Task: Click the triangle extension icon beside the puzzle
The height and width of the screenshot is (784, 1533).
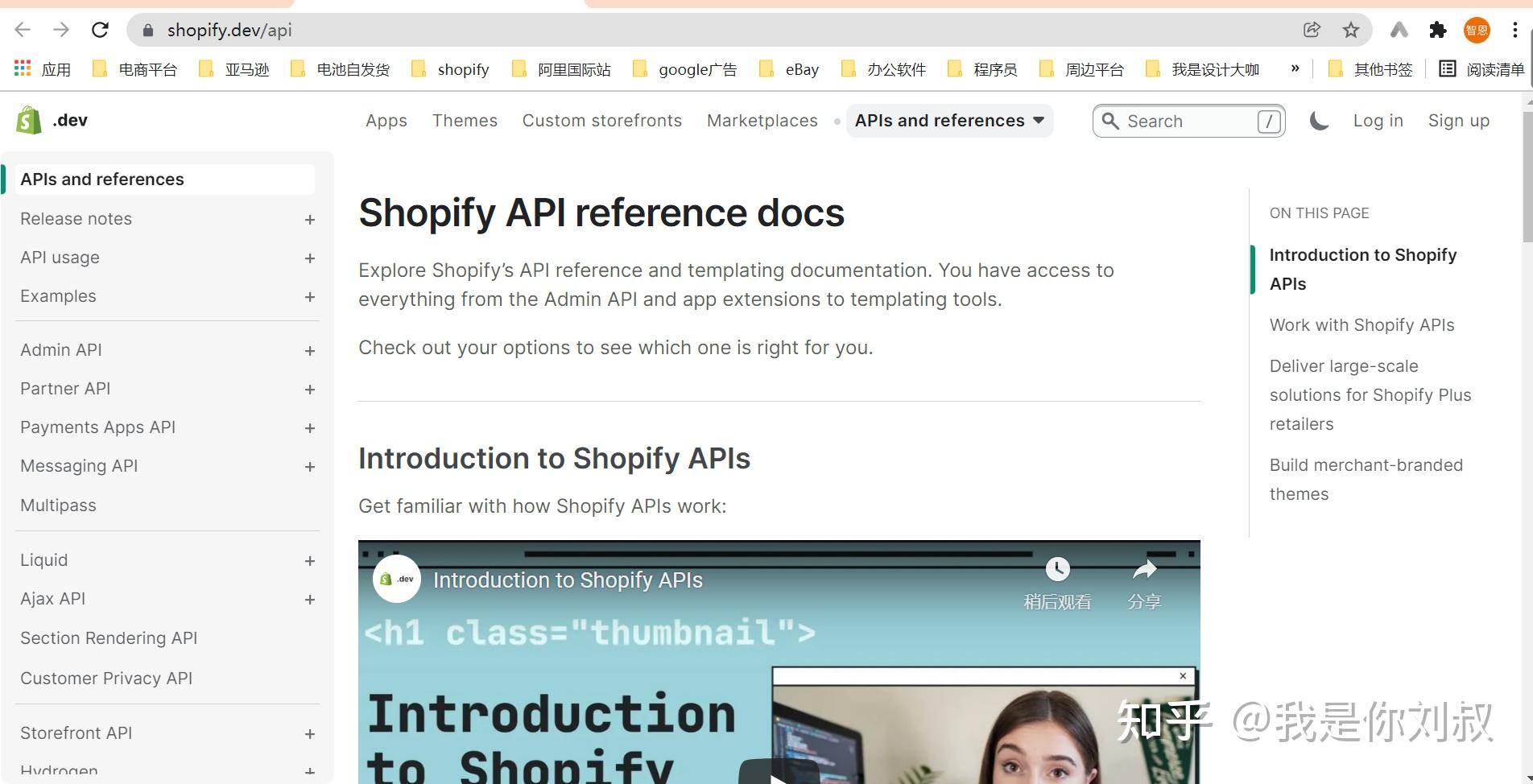Action: [1399, 30]
